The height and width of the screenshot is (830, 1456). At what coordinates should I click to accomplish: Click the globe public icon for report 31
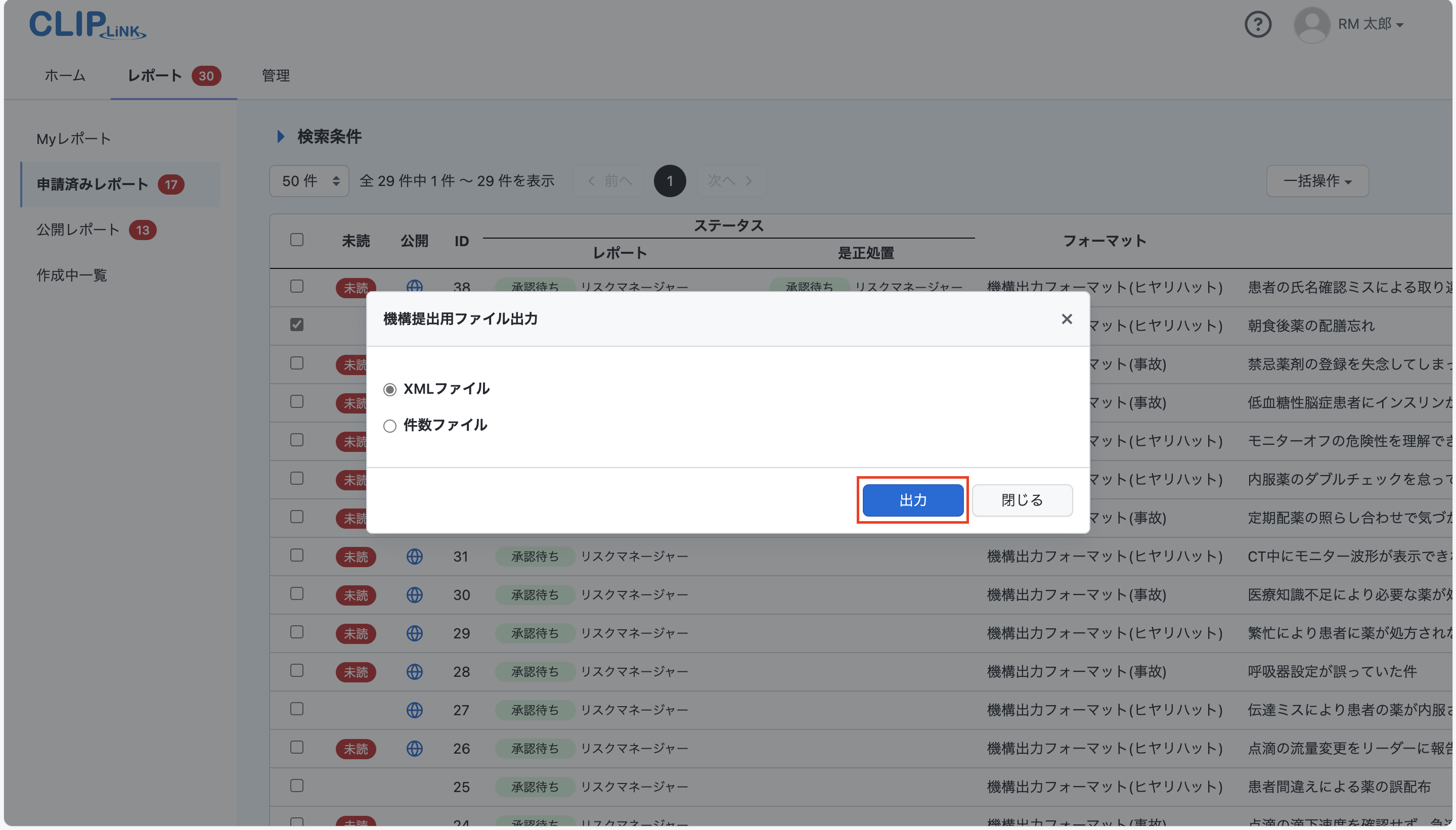(415, 557)
